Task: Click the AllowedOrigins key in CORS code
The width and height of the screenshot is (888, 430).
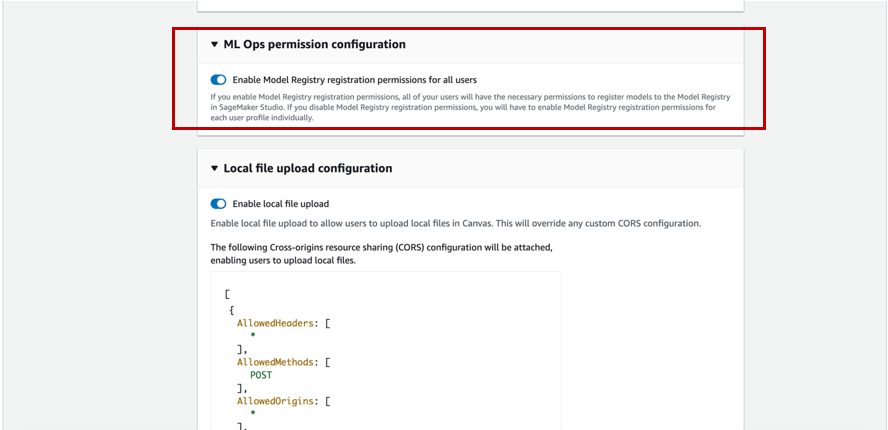Action: pyautogui.click(x=275, y=402)
